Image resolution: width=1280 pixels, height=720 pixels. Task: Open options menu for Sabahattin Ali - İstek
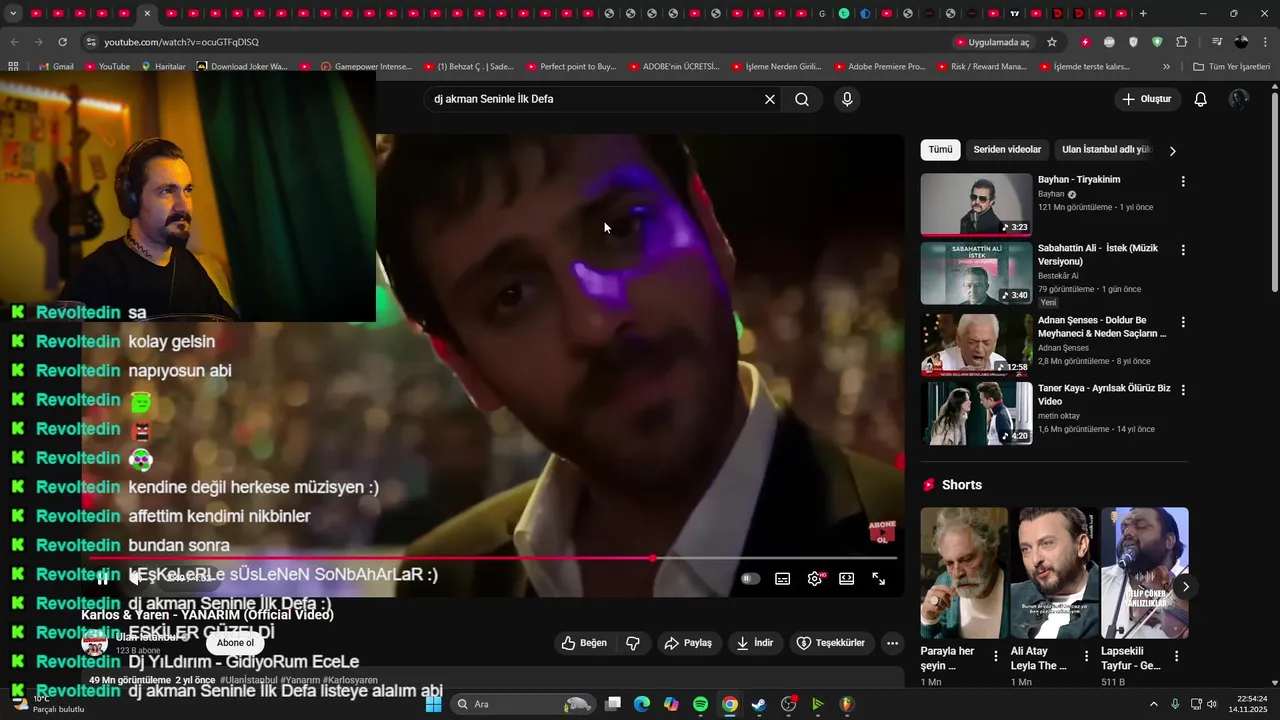[1183, 250]
